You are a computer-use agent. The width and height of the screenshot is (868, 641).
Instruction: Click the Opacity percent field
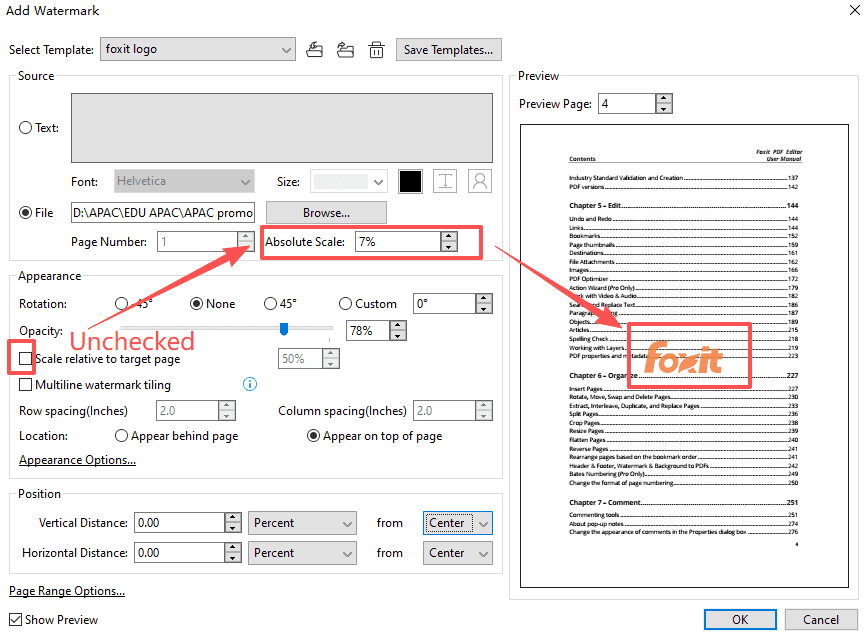pyautogui.click(x=368, y=330)
